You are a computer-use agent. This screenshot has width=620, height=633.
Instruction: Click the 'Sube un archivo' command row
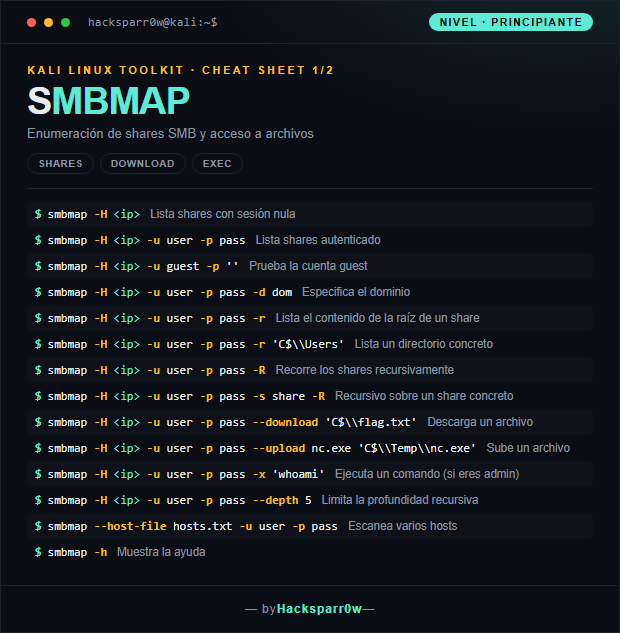310,448
